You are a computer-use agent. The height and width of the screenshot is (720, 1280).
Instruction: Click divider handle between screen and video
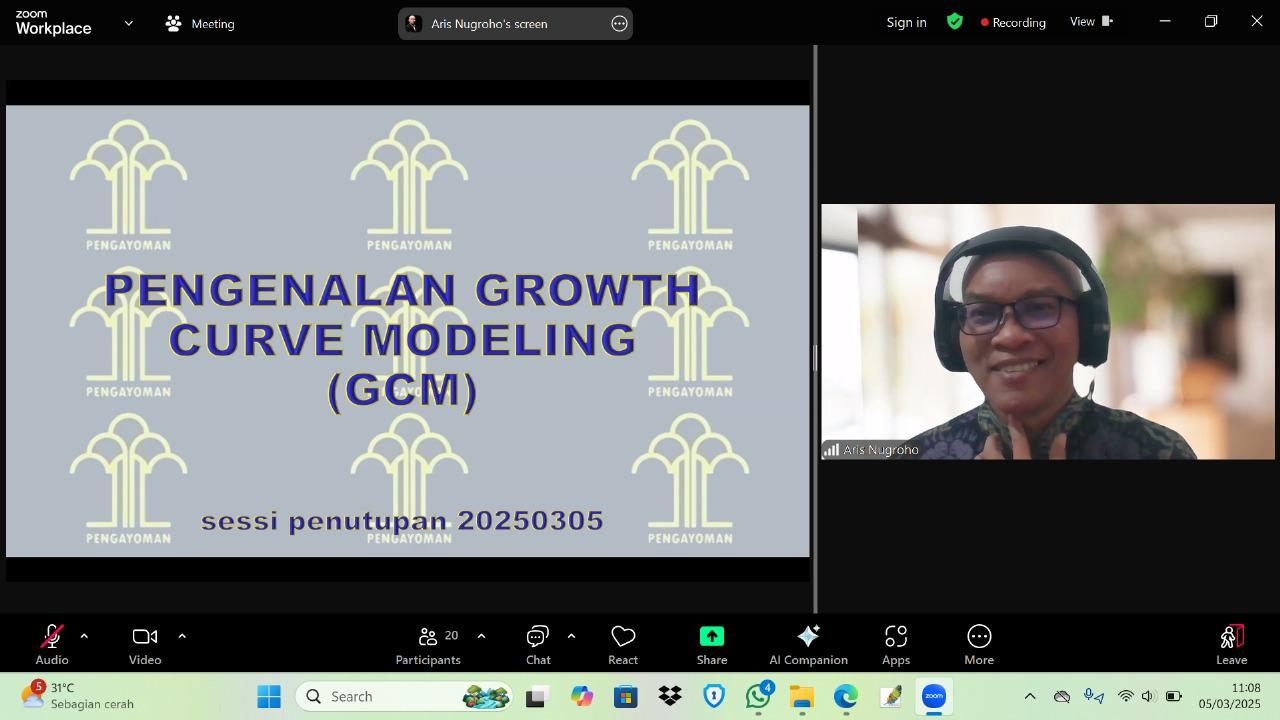(x=815, y=357)
